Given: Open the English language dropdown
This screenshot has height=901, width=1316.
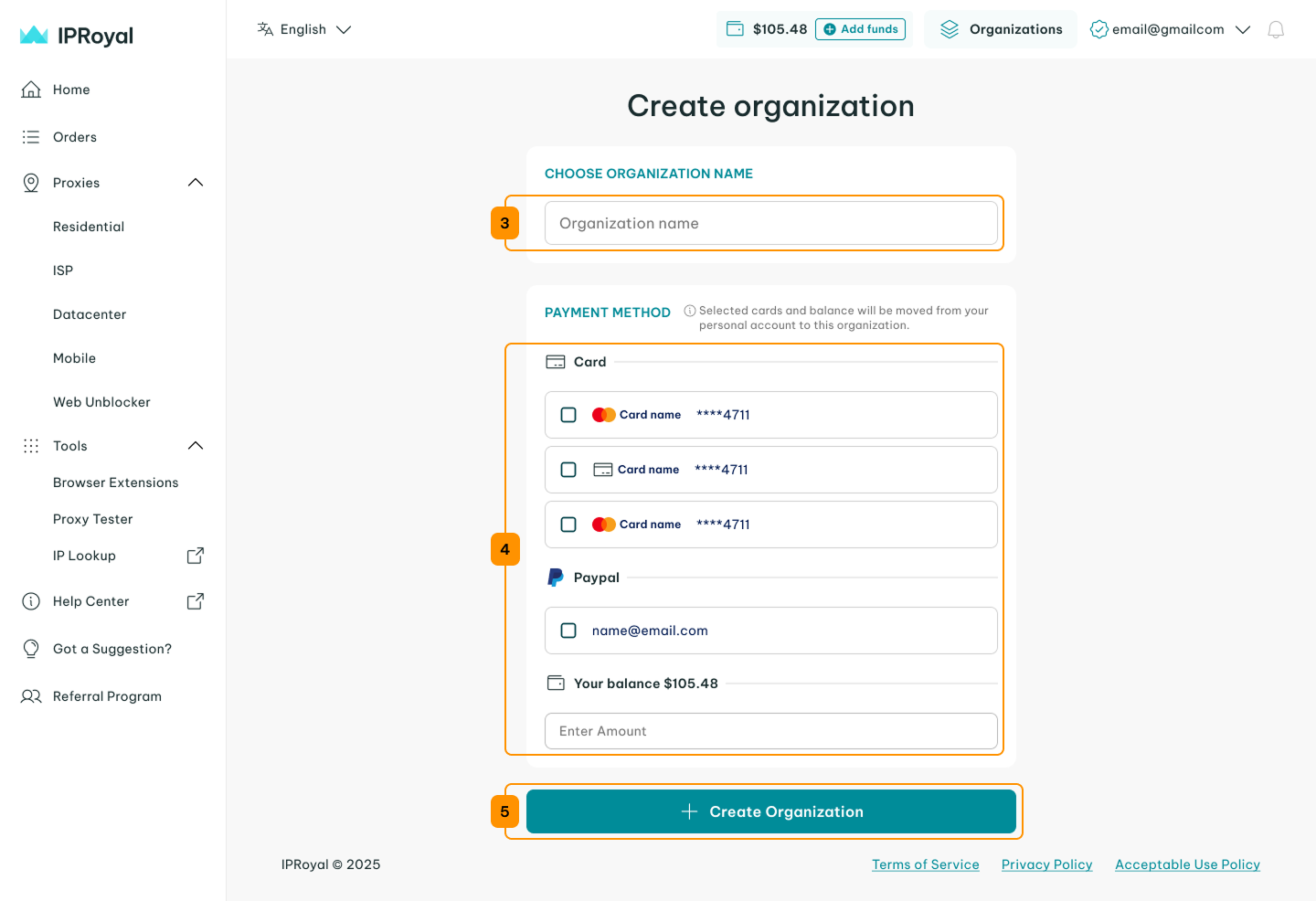Looking at the screenshot, I should pyautogui.click(x=304, y=29).
